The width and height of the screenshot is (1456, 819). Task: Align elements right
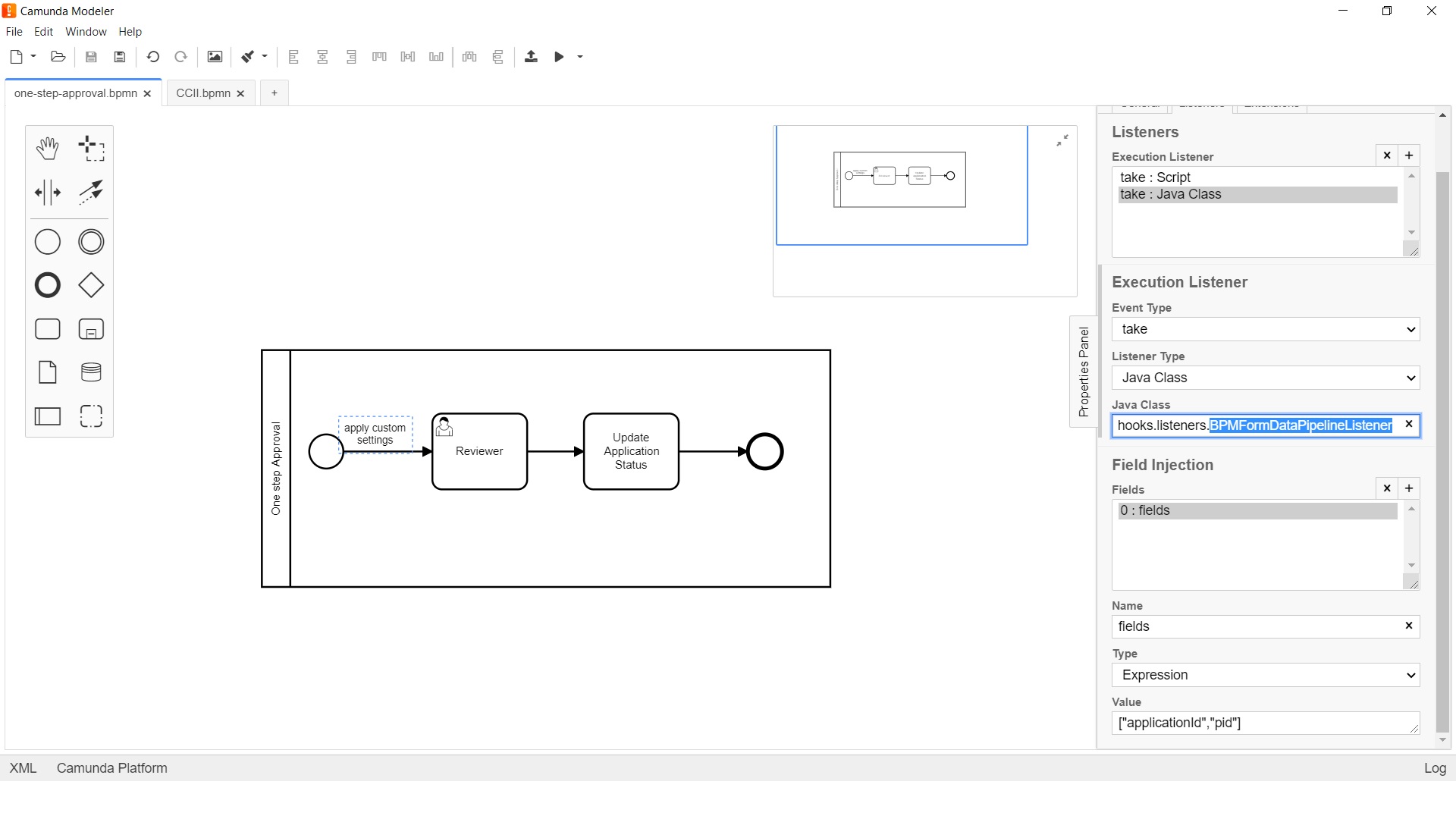pos(351,57)
